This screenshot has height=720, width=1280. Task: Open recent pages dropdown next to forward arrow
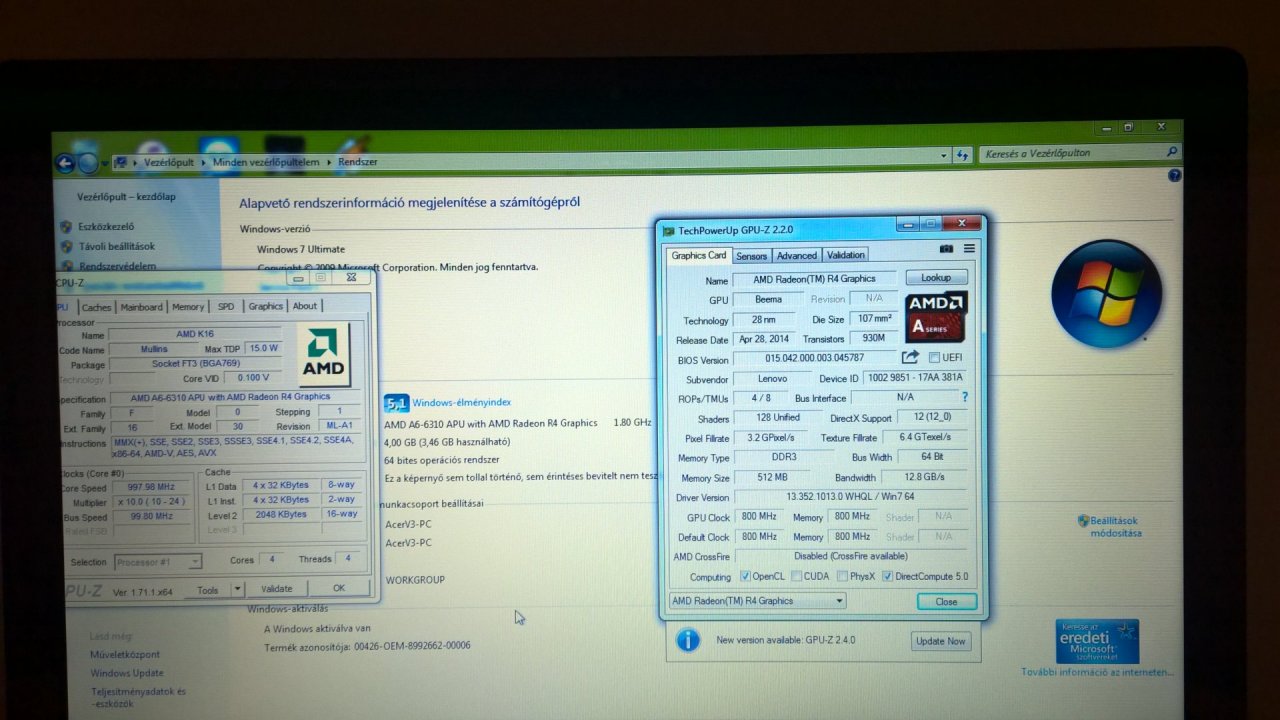click(105, 163)
